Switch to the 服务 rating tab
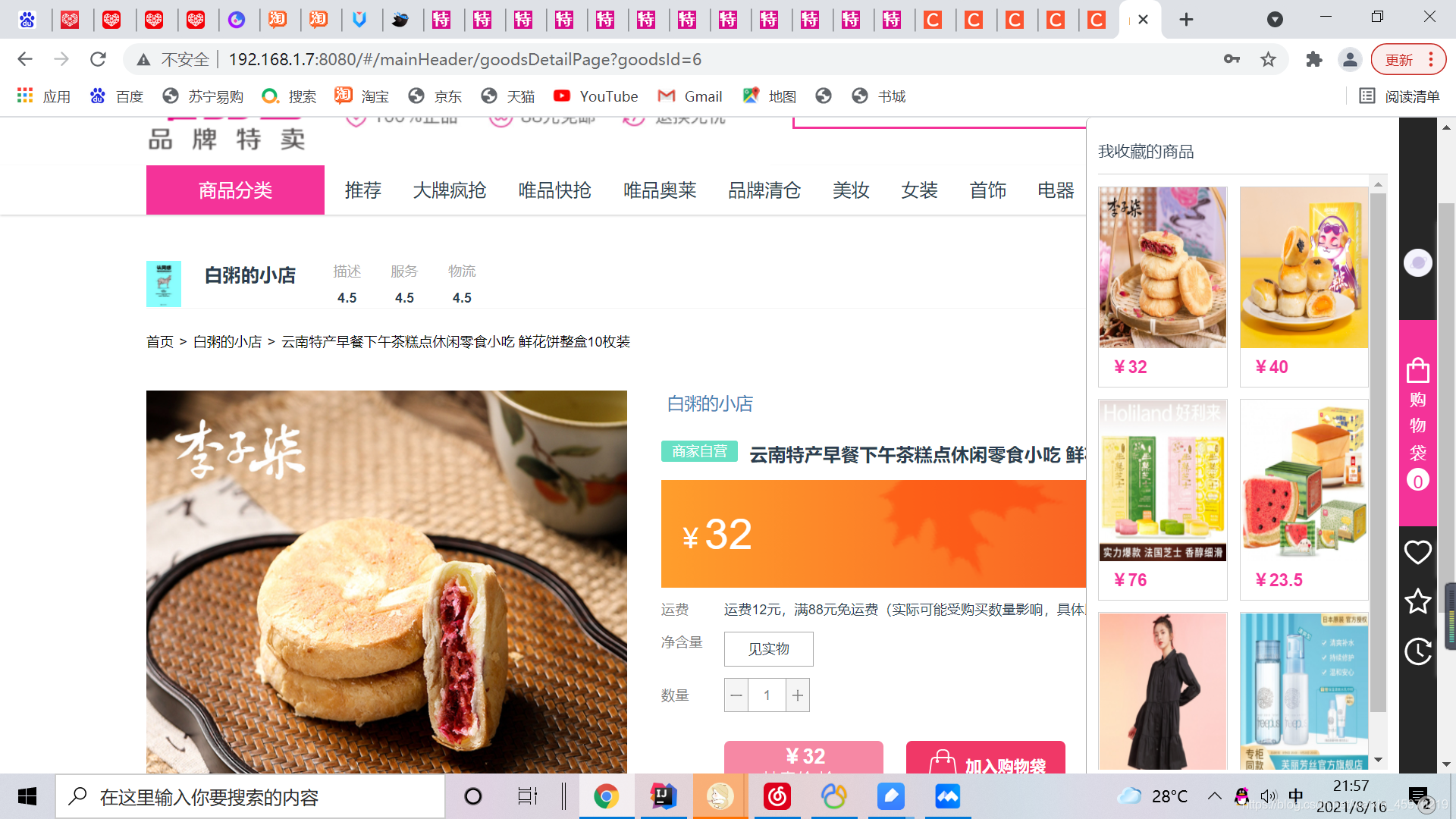This screenshot has height=819, width=1456. coord(404,271)
